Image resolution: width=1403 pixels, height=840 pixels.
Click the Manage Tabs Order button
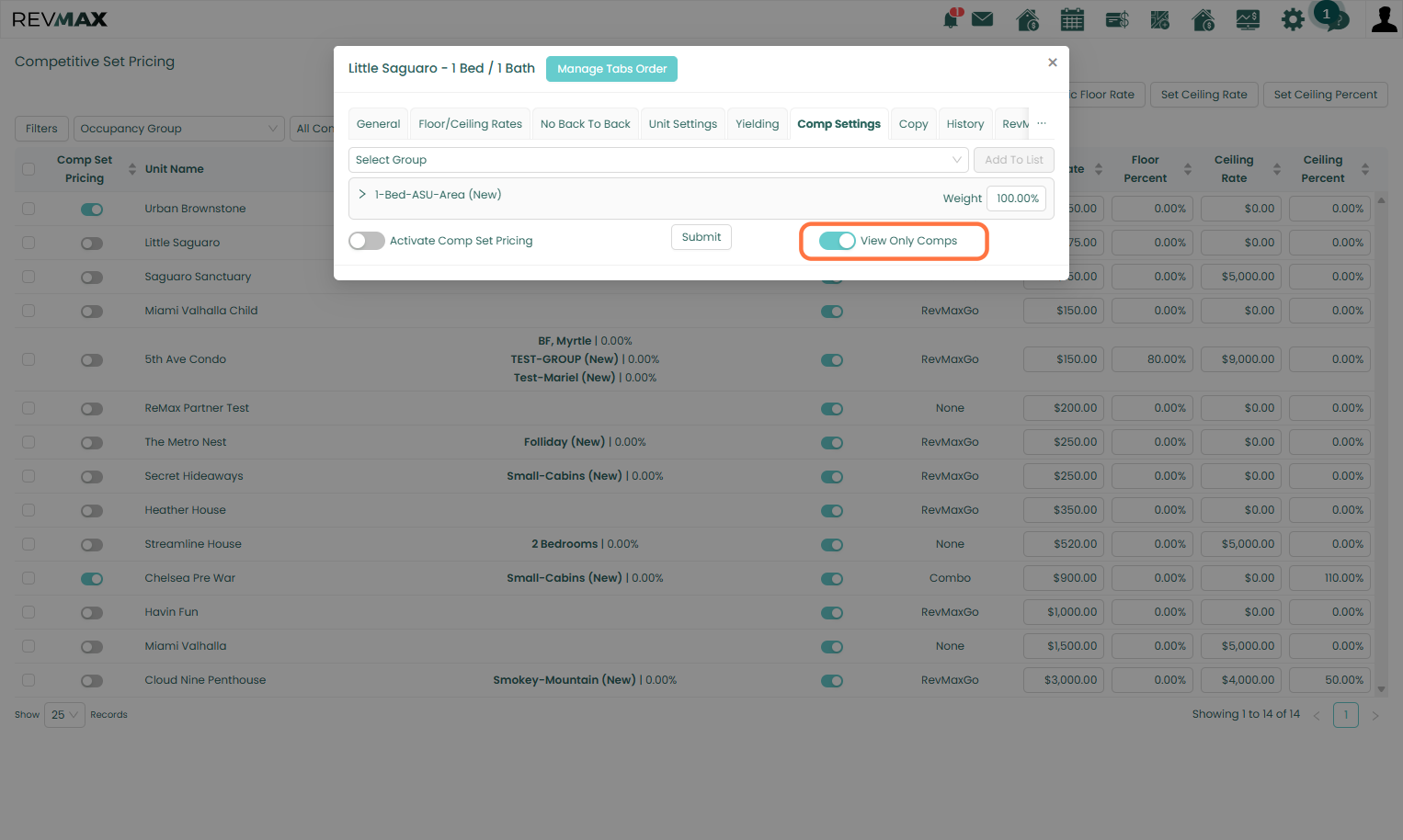coord(611,69)
